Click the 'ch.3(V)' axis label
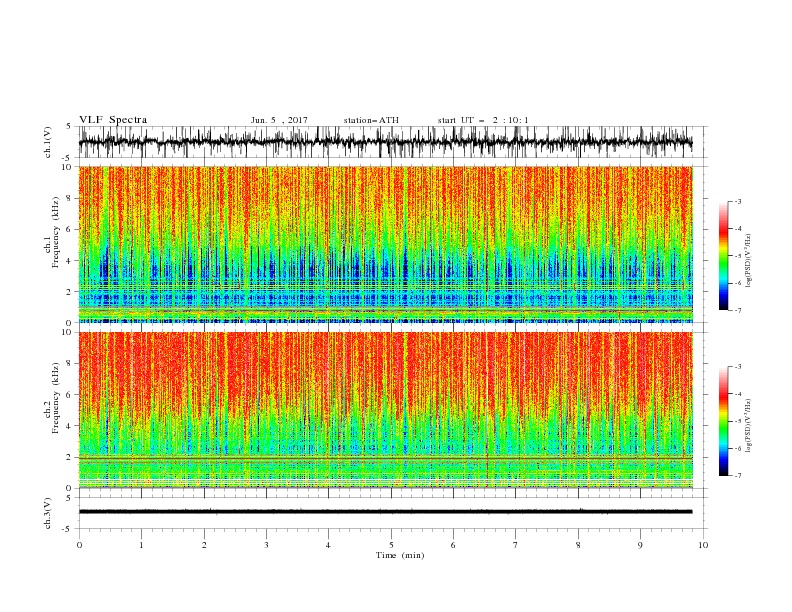This screenshot has width=792, height=612. pos(48,513)
